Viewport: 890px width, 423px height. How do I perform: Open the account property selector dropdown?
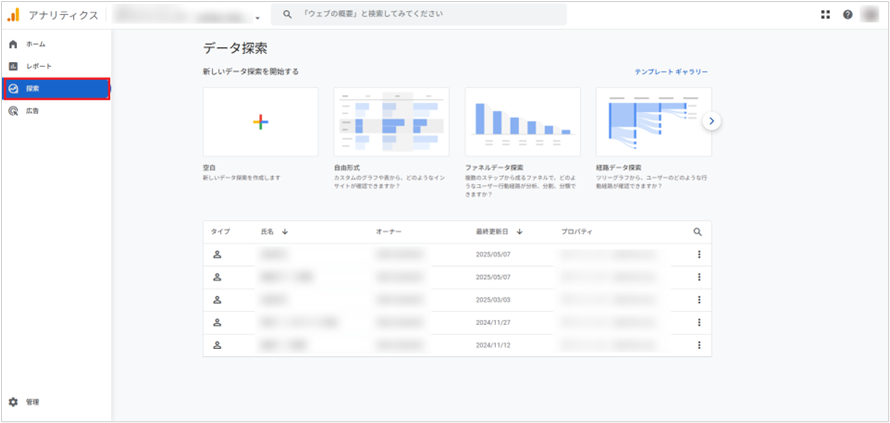(x=186, y=15)
